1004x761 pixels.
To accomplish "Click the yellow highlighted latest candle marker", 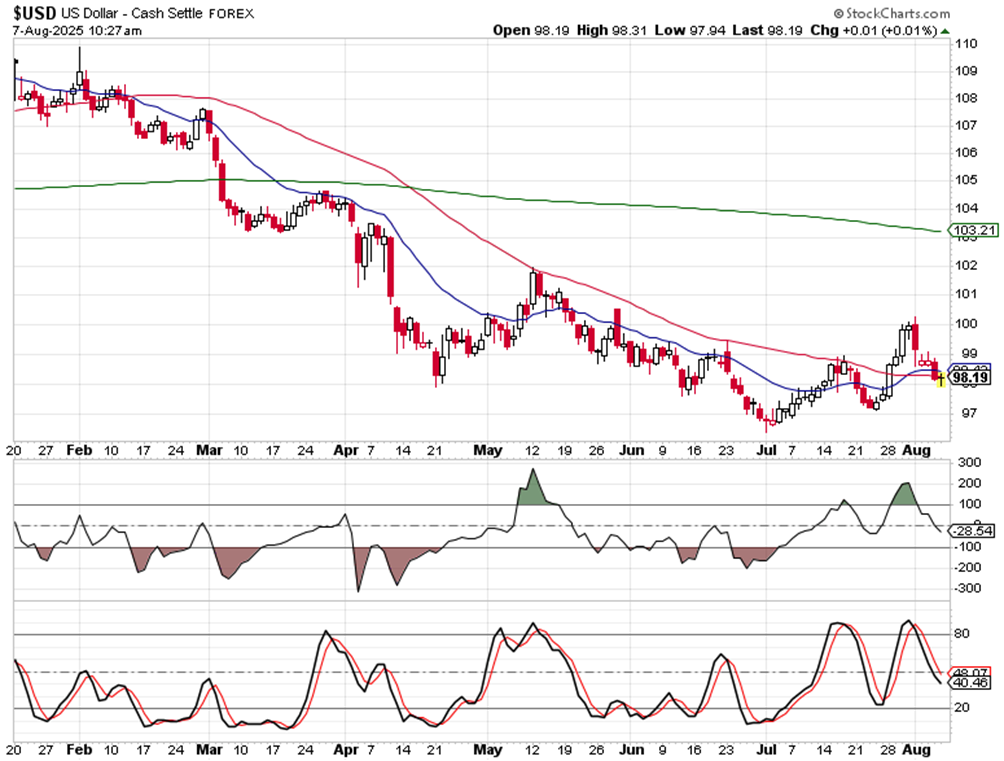I will point(941,378).
